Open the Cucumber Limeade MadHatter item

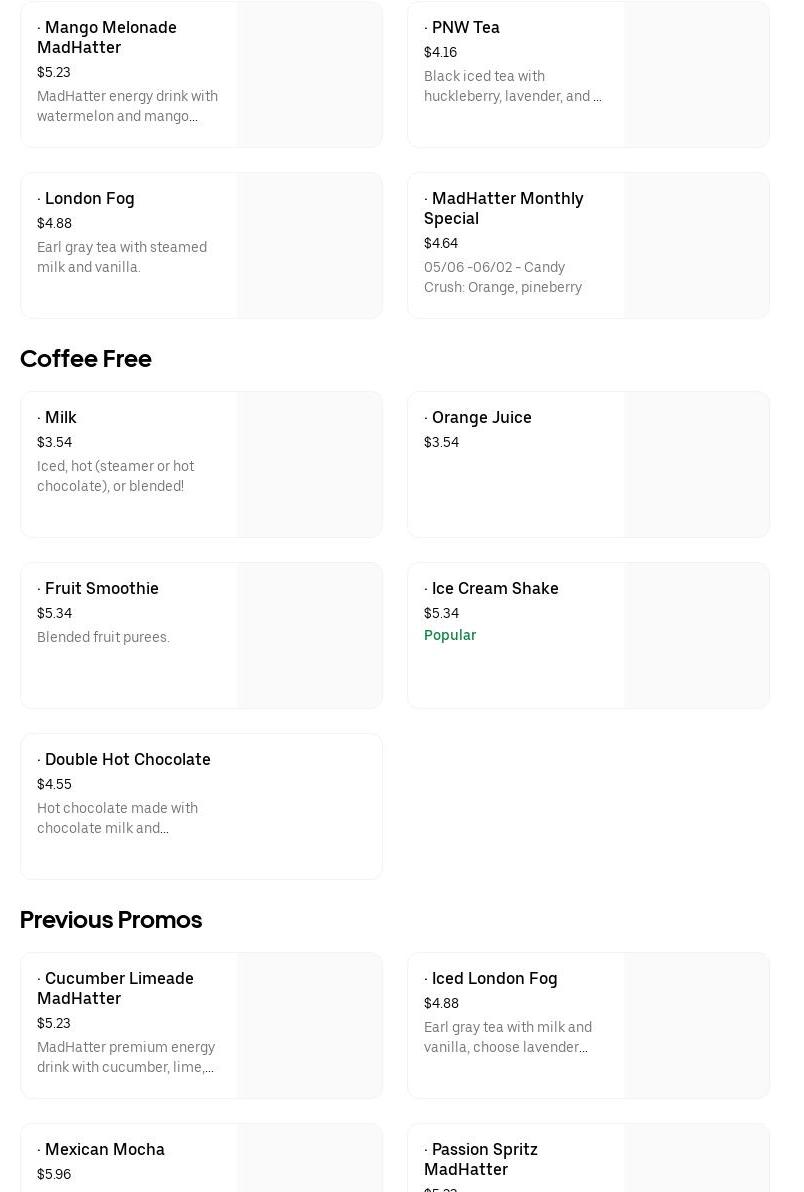point(115,988)
